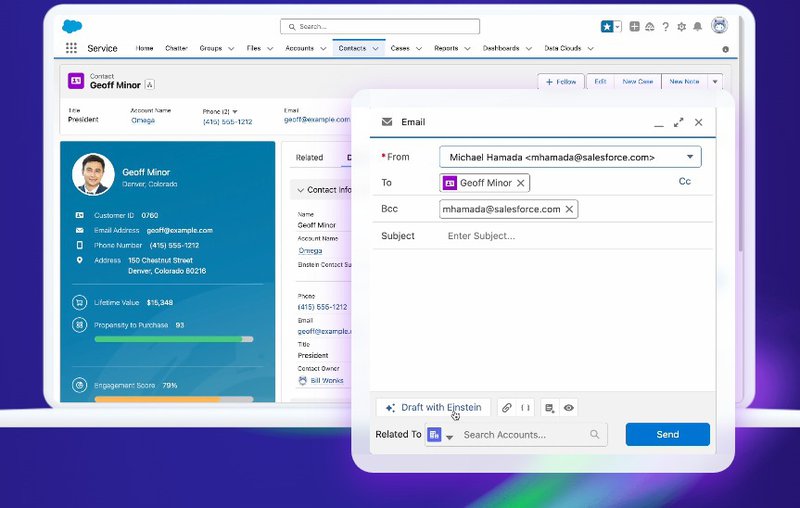Viewport: 800px width, 508px height.
Task: Open the Omega account link in header
Action: 143,120
